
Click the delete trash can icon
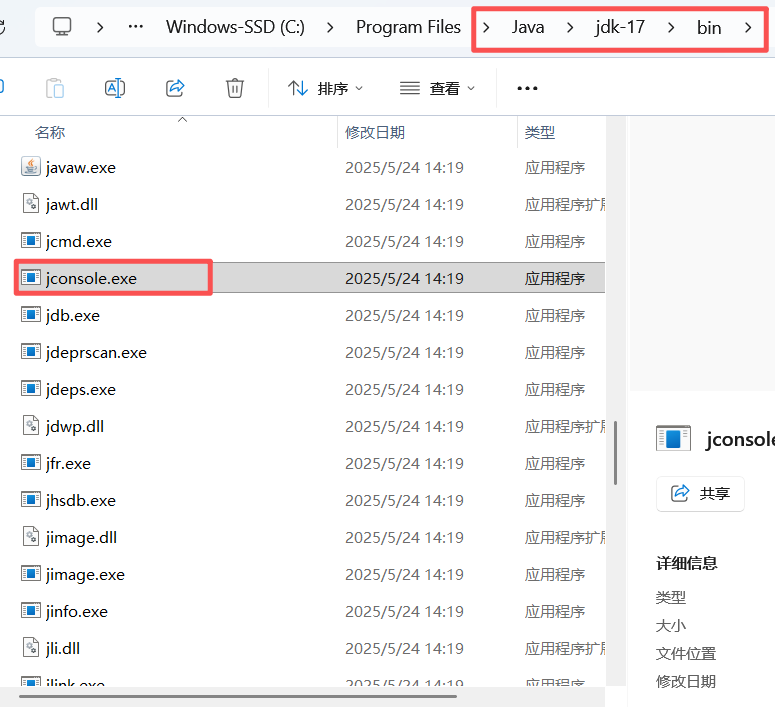pyautogui.click(x=235, y=88)
